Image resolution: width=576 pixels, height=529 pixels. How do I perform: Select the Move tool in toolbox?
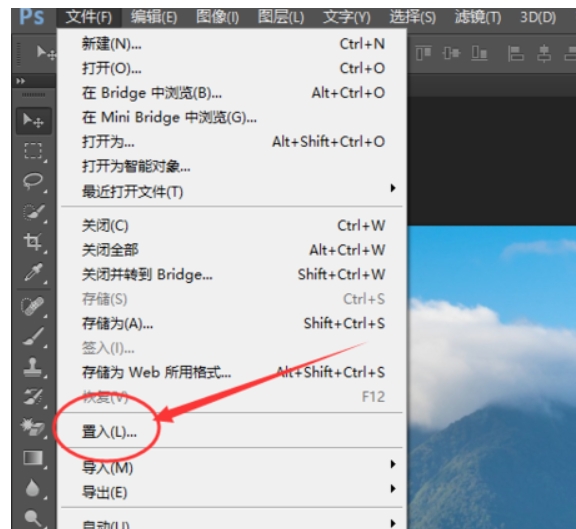pyautogui.click(x=33, y=120)
